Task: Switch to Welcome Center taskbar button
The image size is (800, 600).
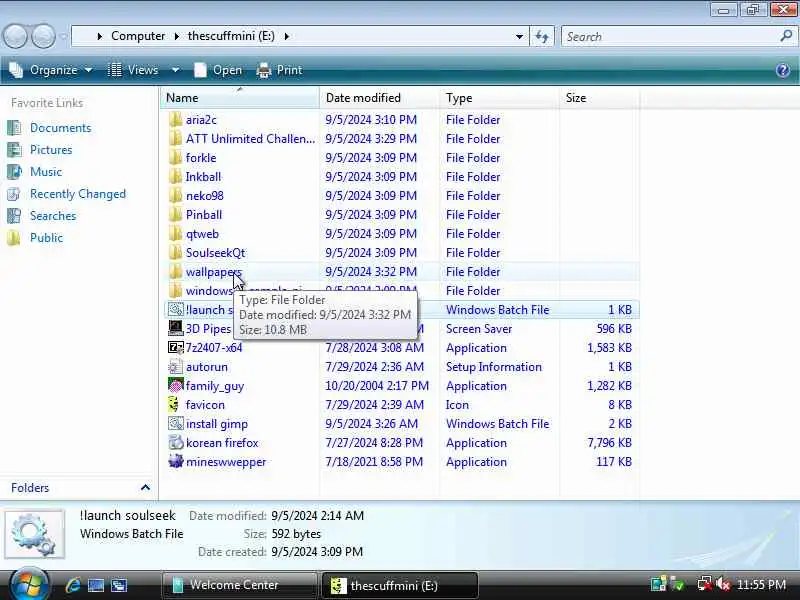Action: click(x=240, y=585)
